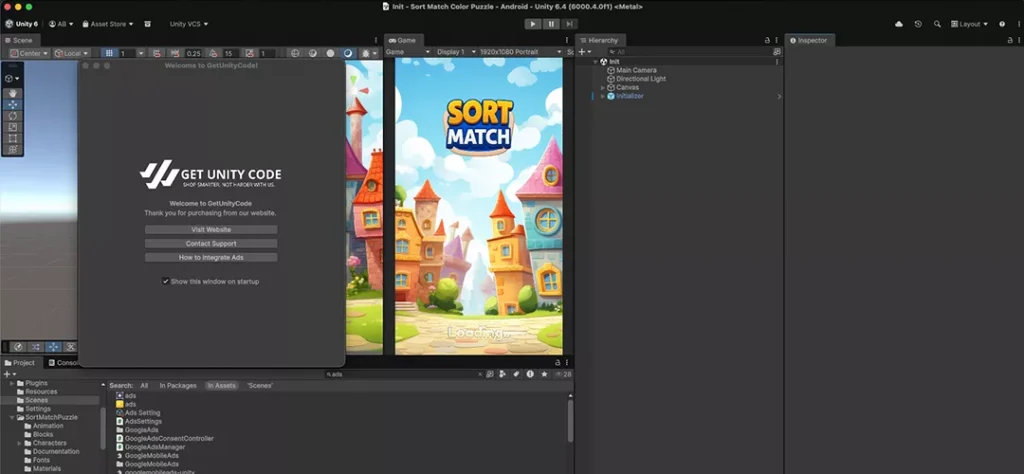Open the Layout dropdown
Viewport: 1024px width, 474px height.
pyautogui.click(x=970, y=24)
